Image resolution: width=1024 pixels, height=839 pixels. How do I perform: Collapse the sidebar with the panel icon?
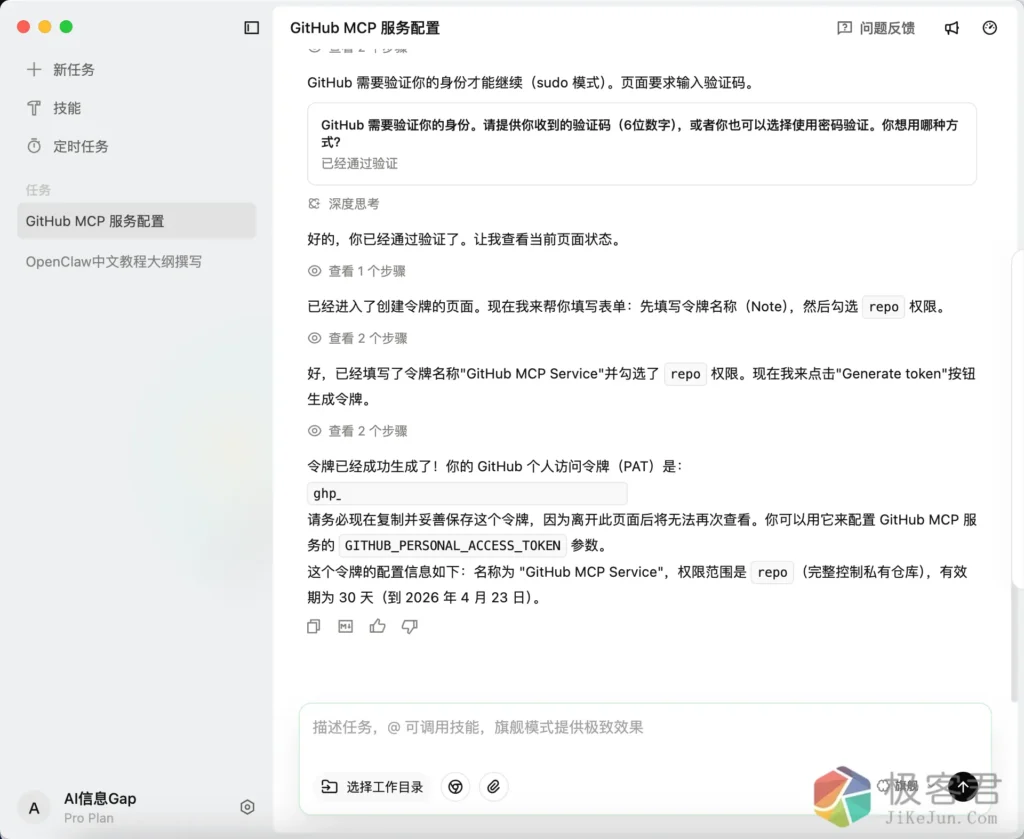click(x=252, y=28)
